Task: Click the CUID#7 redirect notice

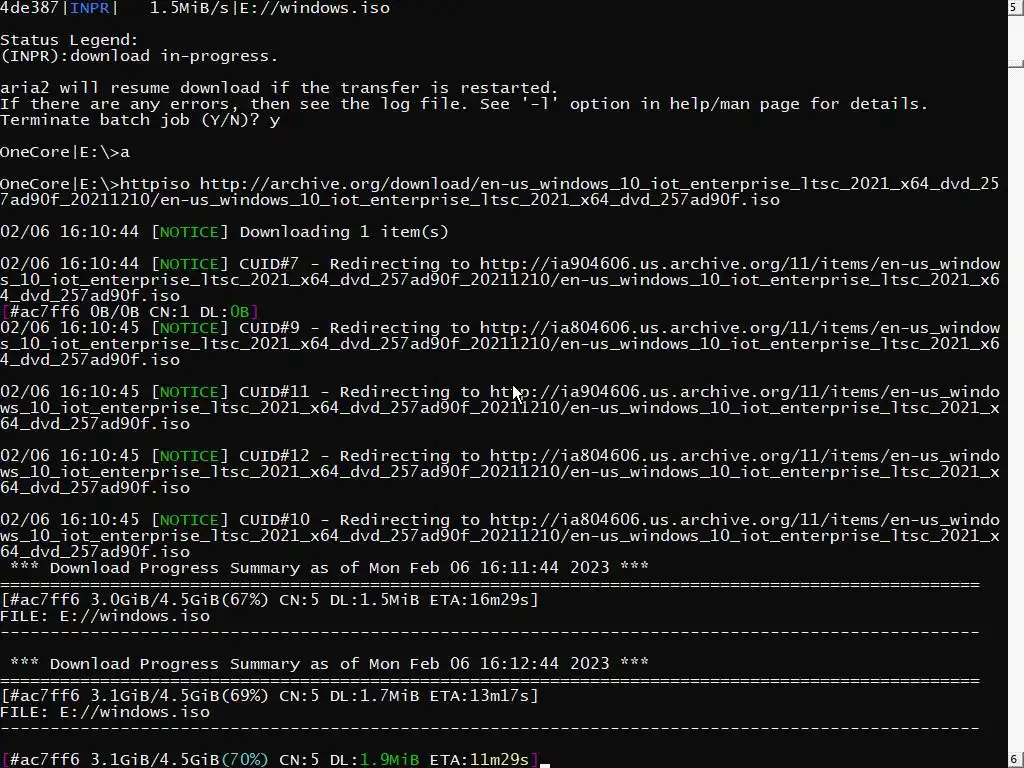Action: [500, 280]
